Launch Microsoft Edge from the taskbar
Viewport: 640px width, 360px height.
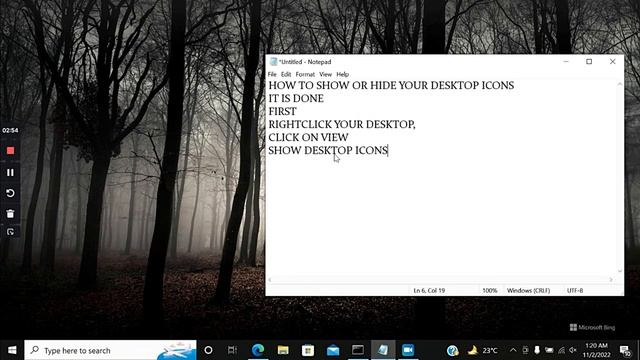(258, 350)
